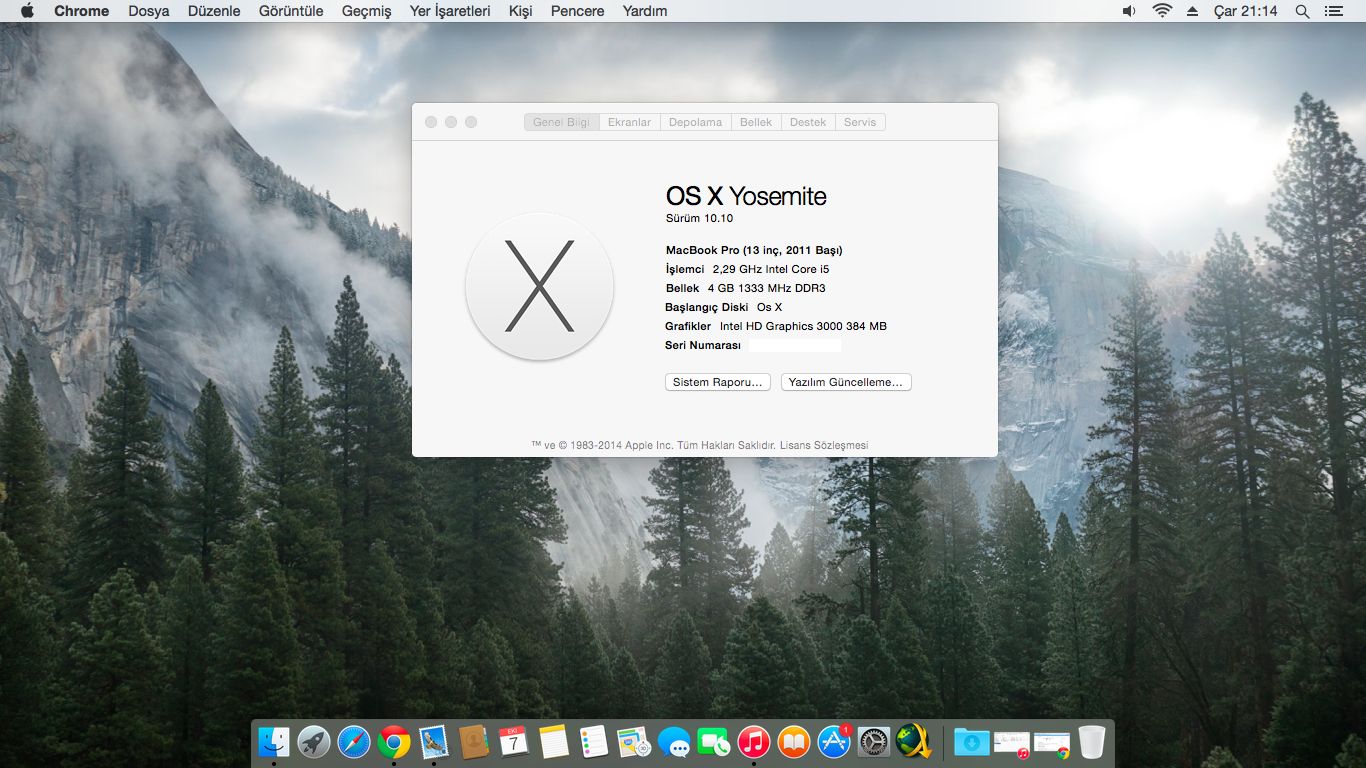
Task: Click the İşlemci 2,29 GHz Intel Core i5 line
Action: 747,269
